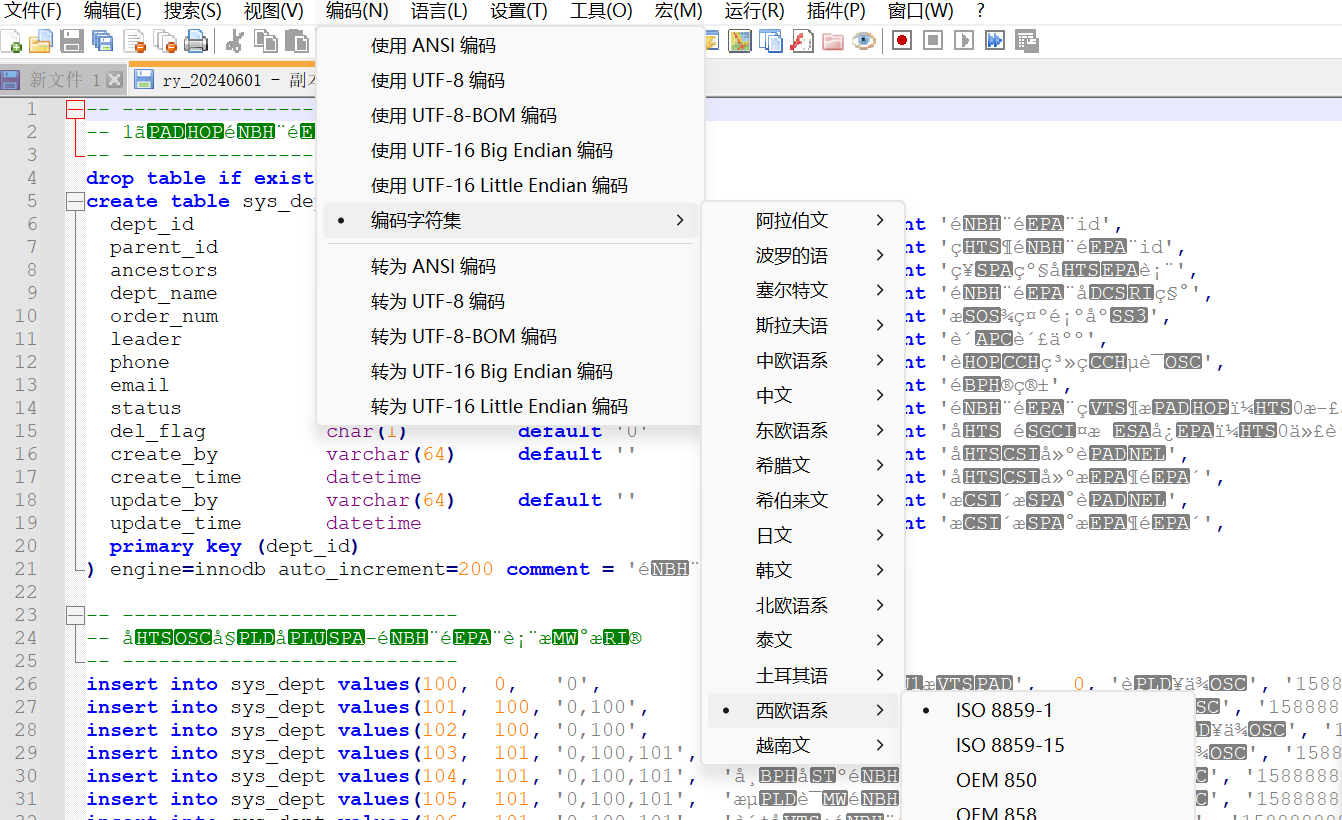Screen dimensions: 1342x820
Task: Select 使用 ANSI 编码 encoding
Action: (x=510, y=46)
